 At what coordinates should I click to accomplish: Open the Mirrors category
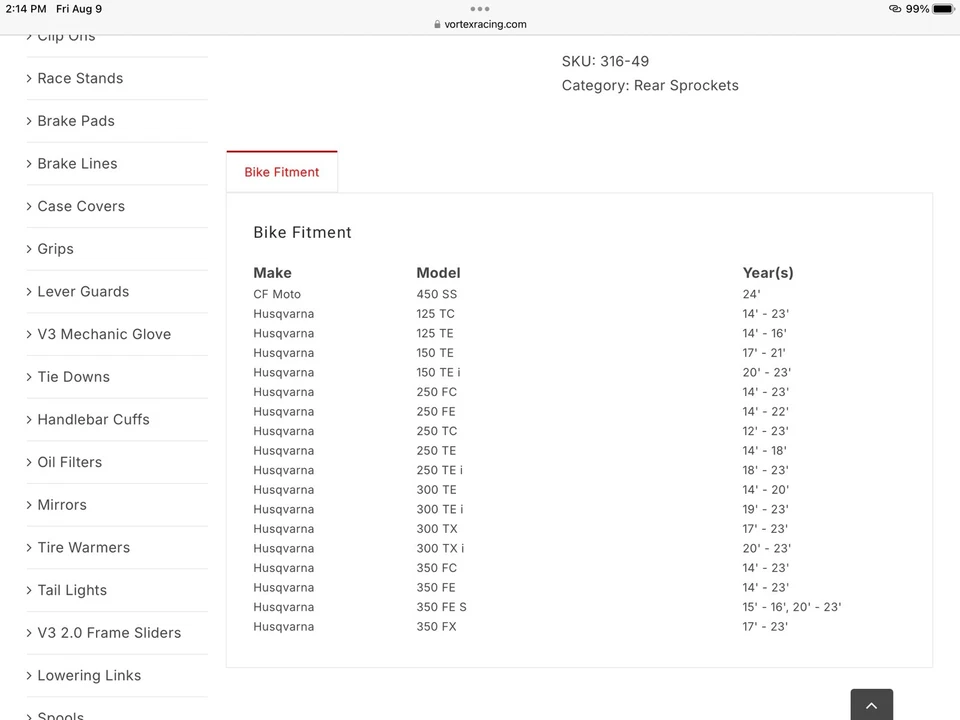pos(62,505)
